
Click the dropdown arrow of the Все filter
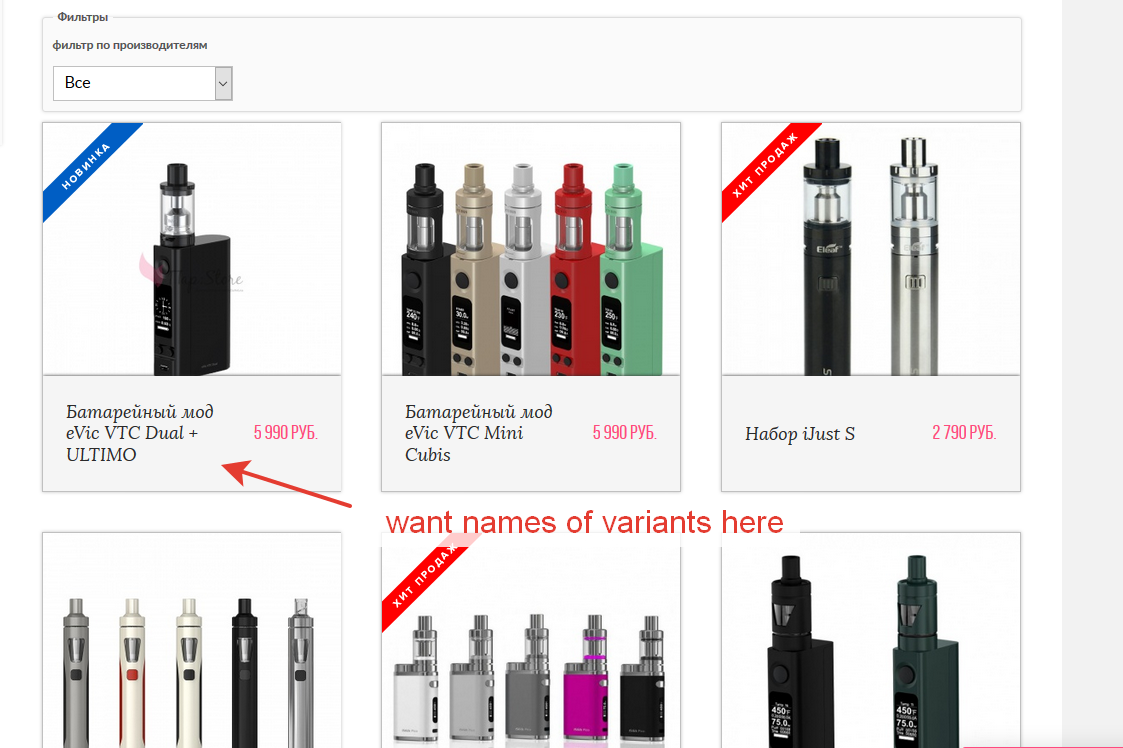point(223,83)
